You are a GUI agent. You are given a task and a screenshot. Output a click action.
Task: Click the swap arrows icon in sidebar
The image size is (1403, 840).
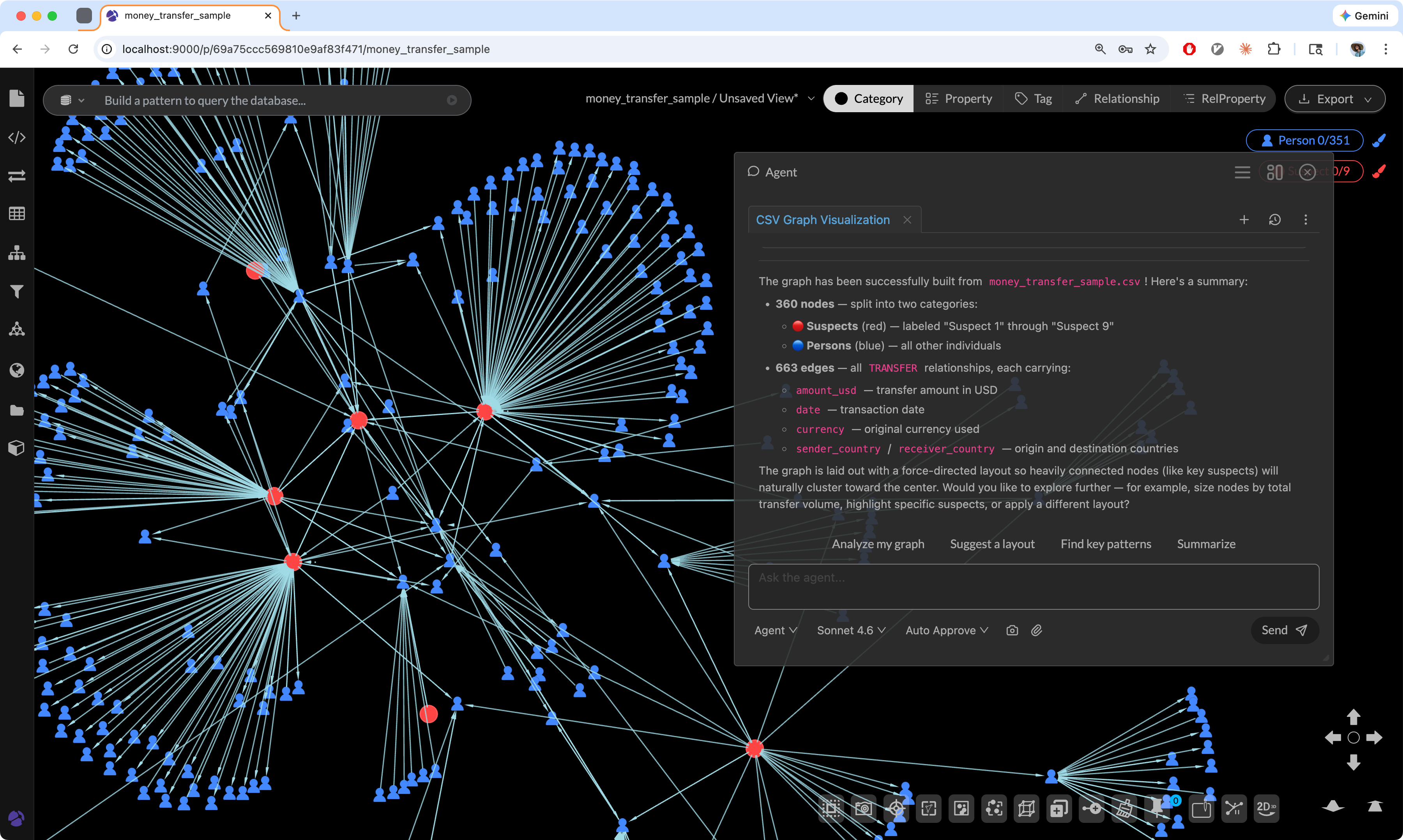pyautogui.click(x=17, y=176)
